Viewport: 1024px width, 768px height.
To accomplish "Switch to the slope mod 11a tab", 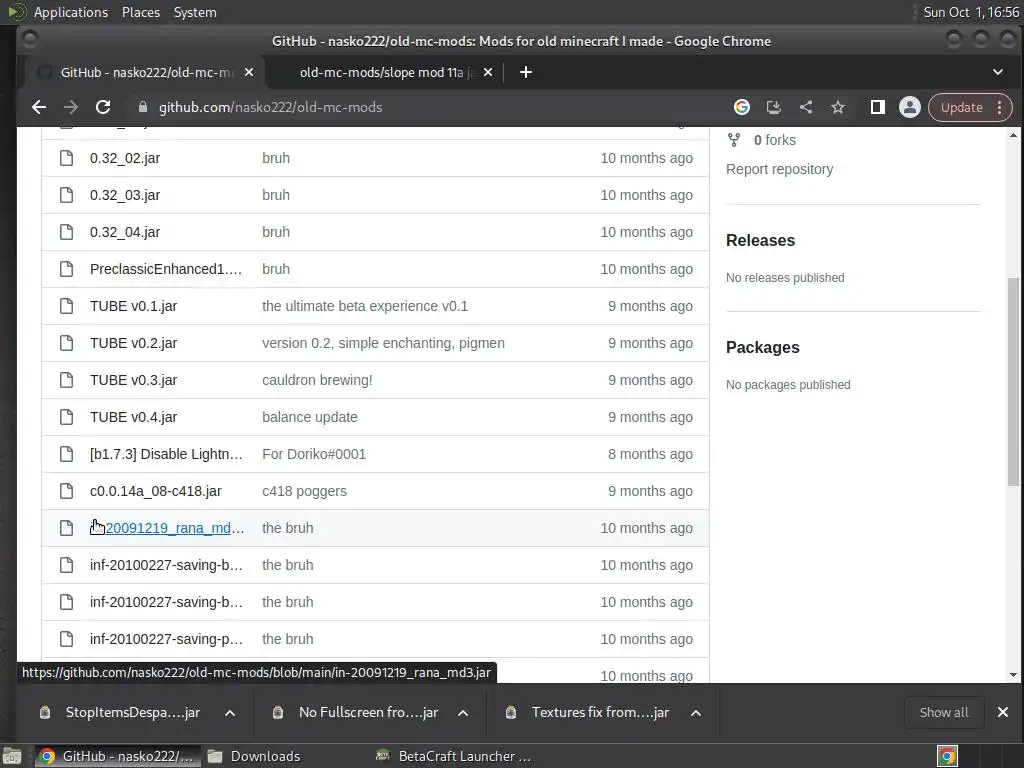I will (x=387, y=72).
